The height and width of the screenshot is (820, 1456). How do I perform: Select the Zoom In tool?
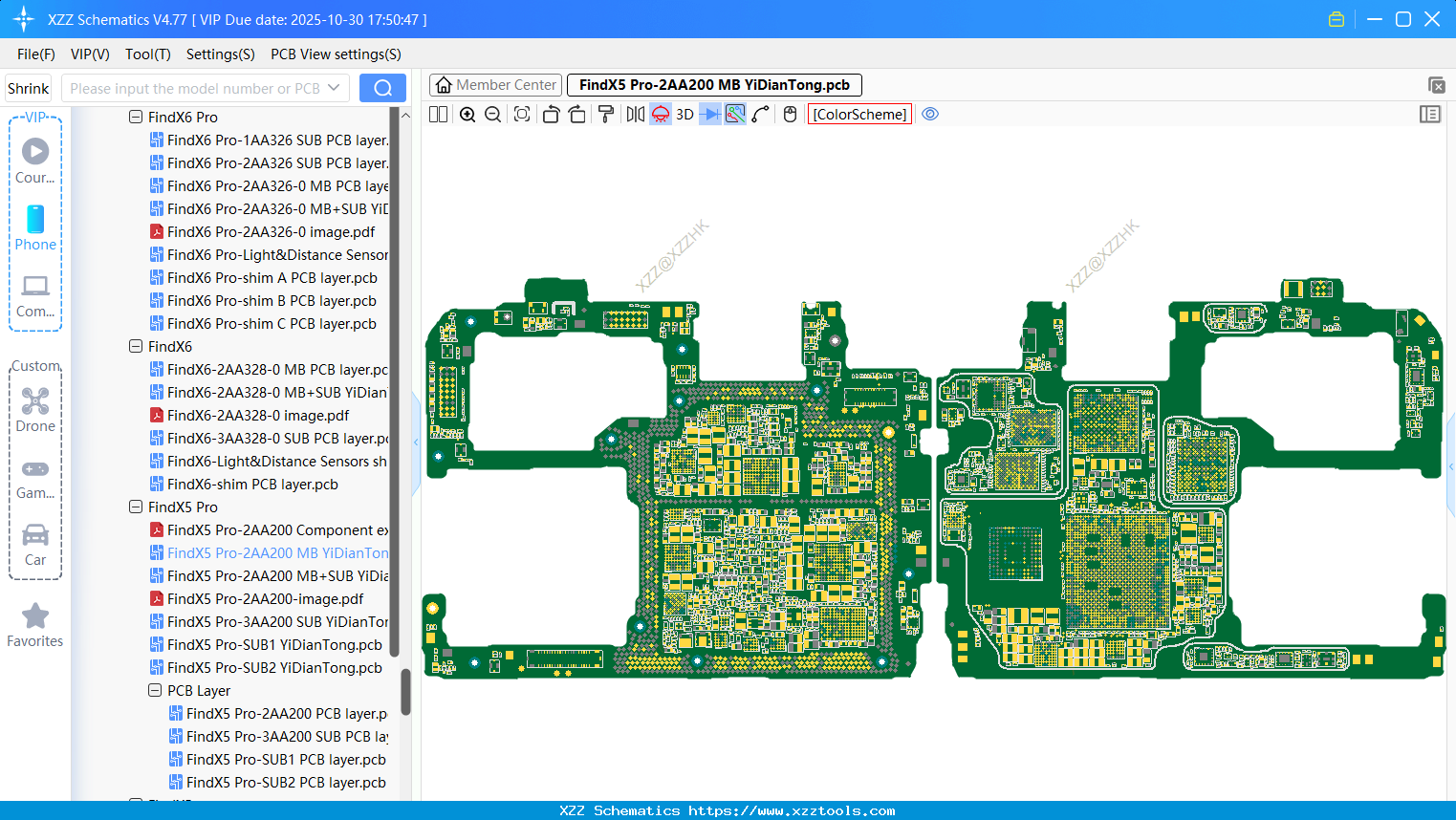point(467,114)
